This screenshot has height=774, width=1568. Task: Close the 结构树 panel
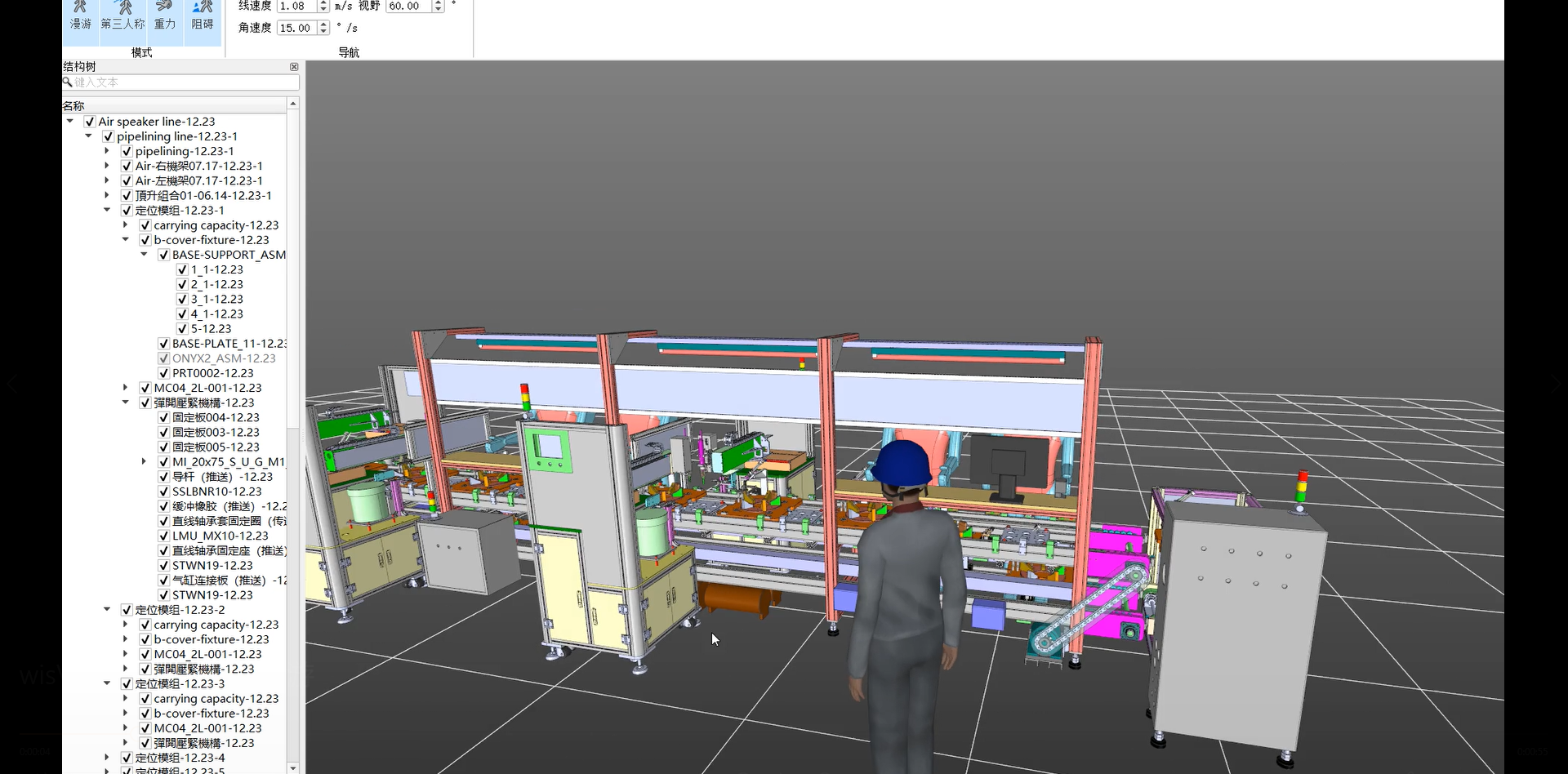click(x=294, y=67)
